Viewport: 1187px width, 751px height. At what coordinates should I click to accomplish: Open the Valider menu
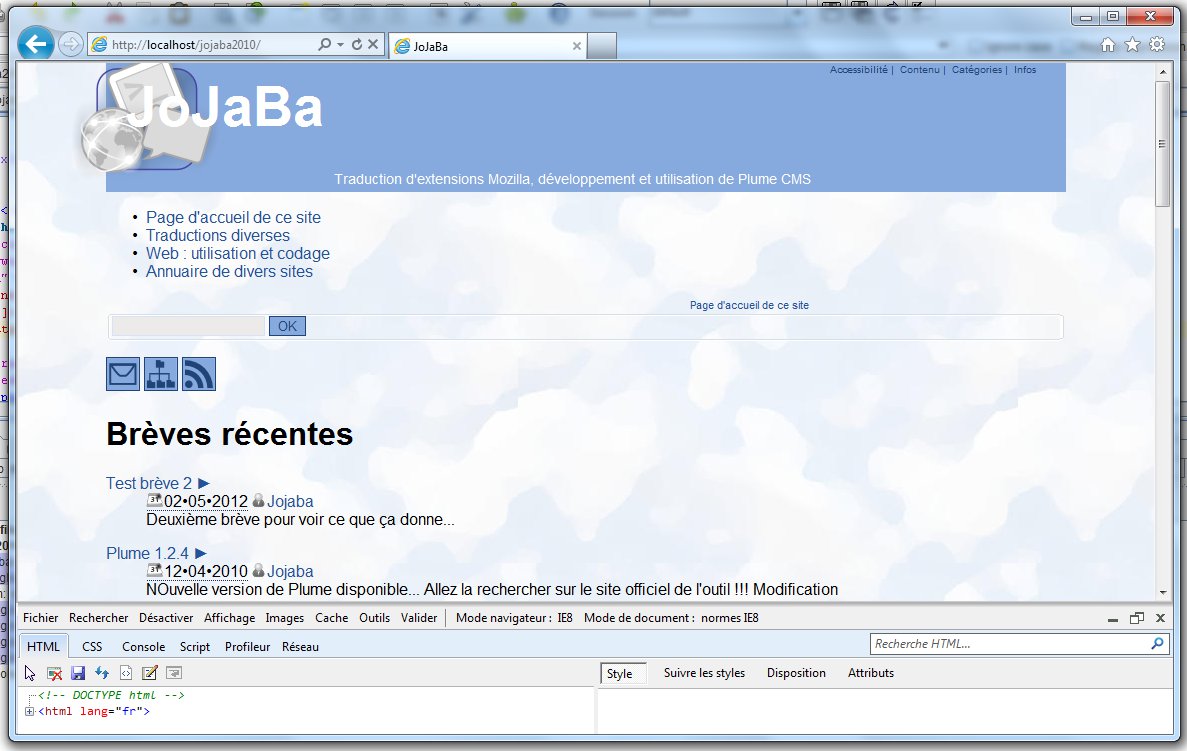[419, 618]
